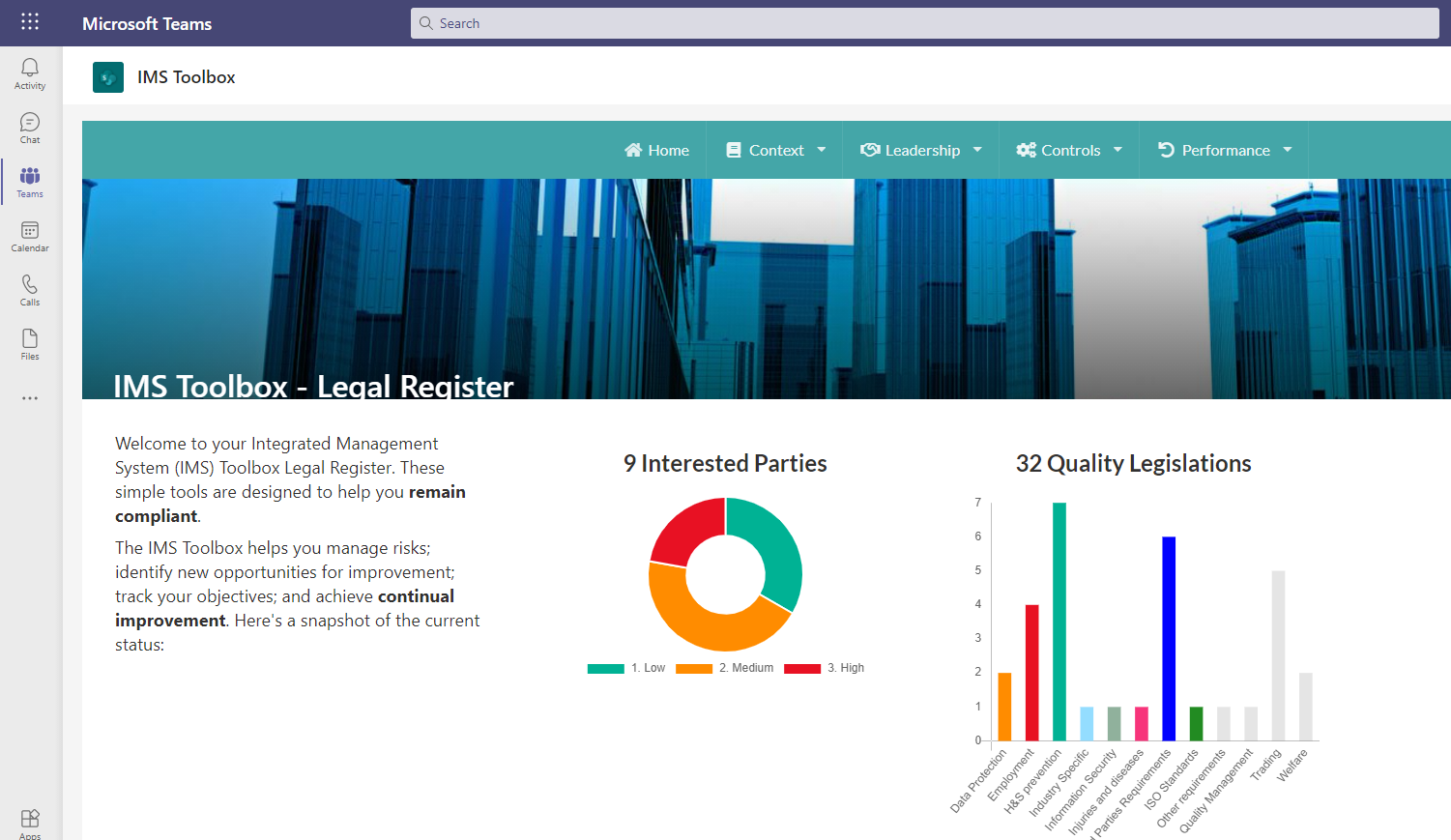Click the orange Data Protection bar

coord(1004,707)
